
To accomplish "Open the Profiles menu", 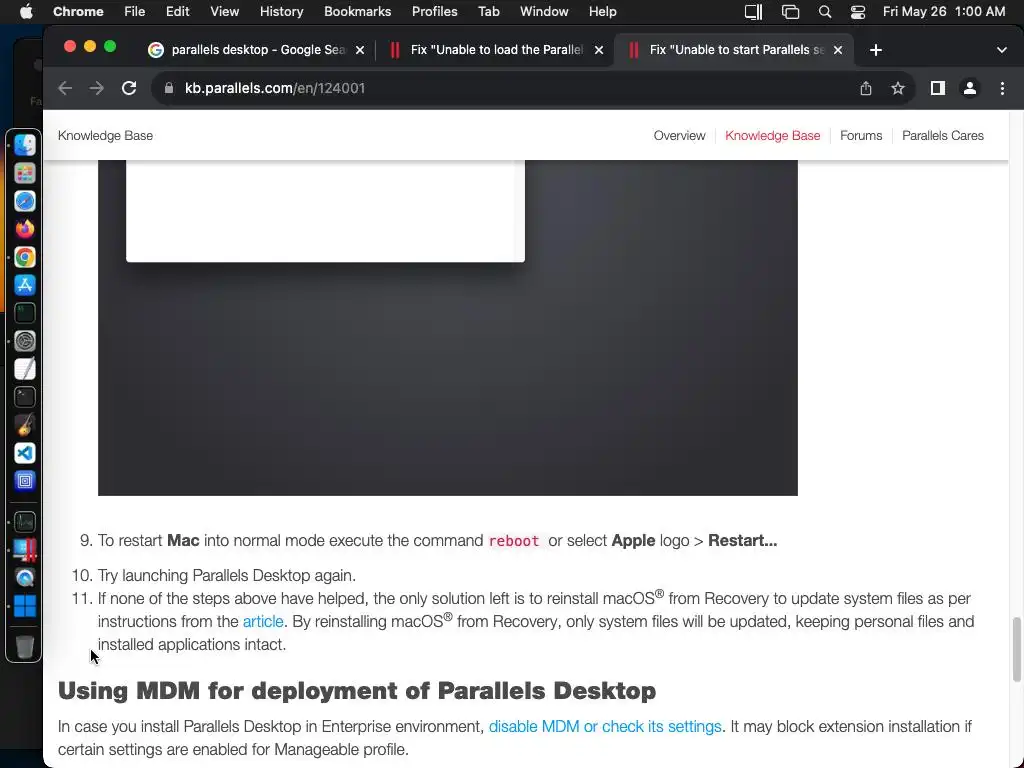I will coord(434,12).
